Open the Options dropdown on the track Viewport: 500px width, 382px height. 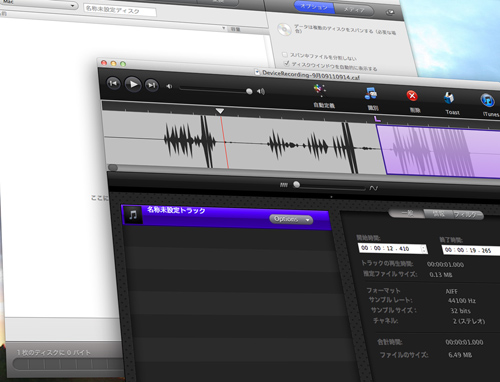click(291, 219)
